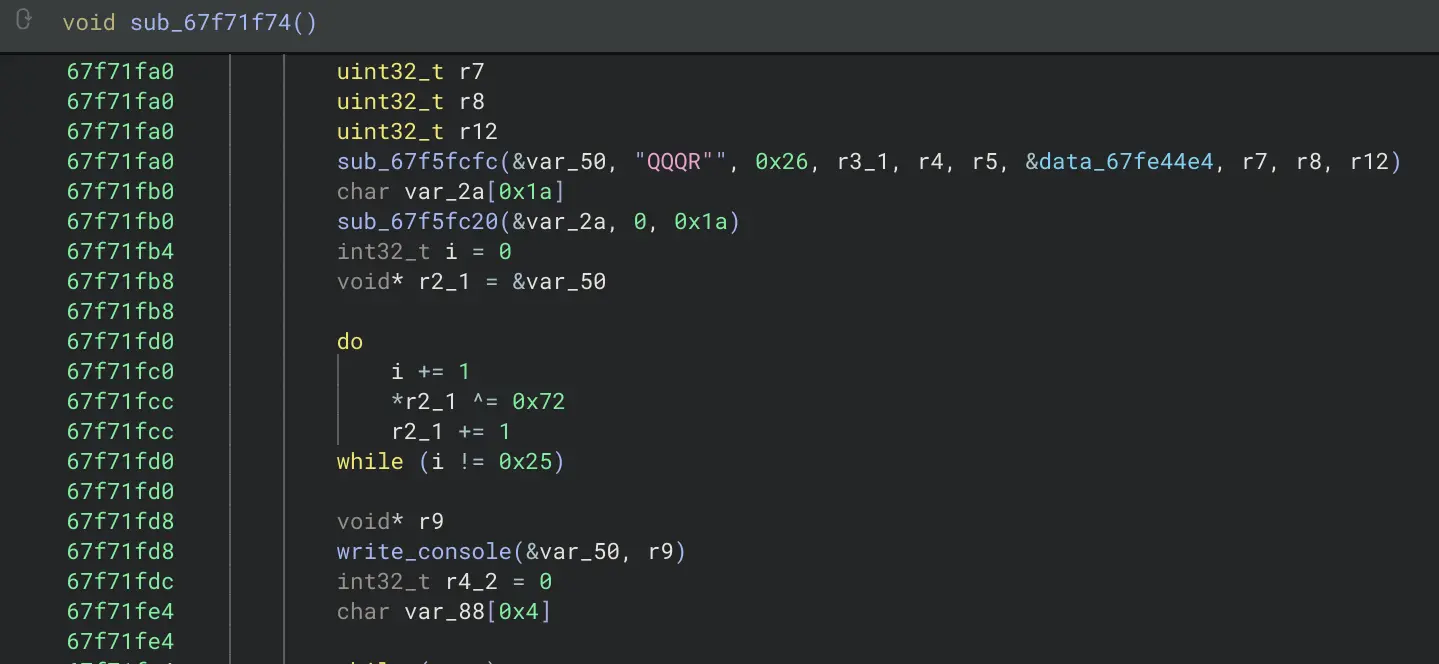Select the 'do' loop keyword
The width and height of the screenshot is (1439, 664).
click(350, 341)
